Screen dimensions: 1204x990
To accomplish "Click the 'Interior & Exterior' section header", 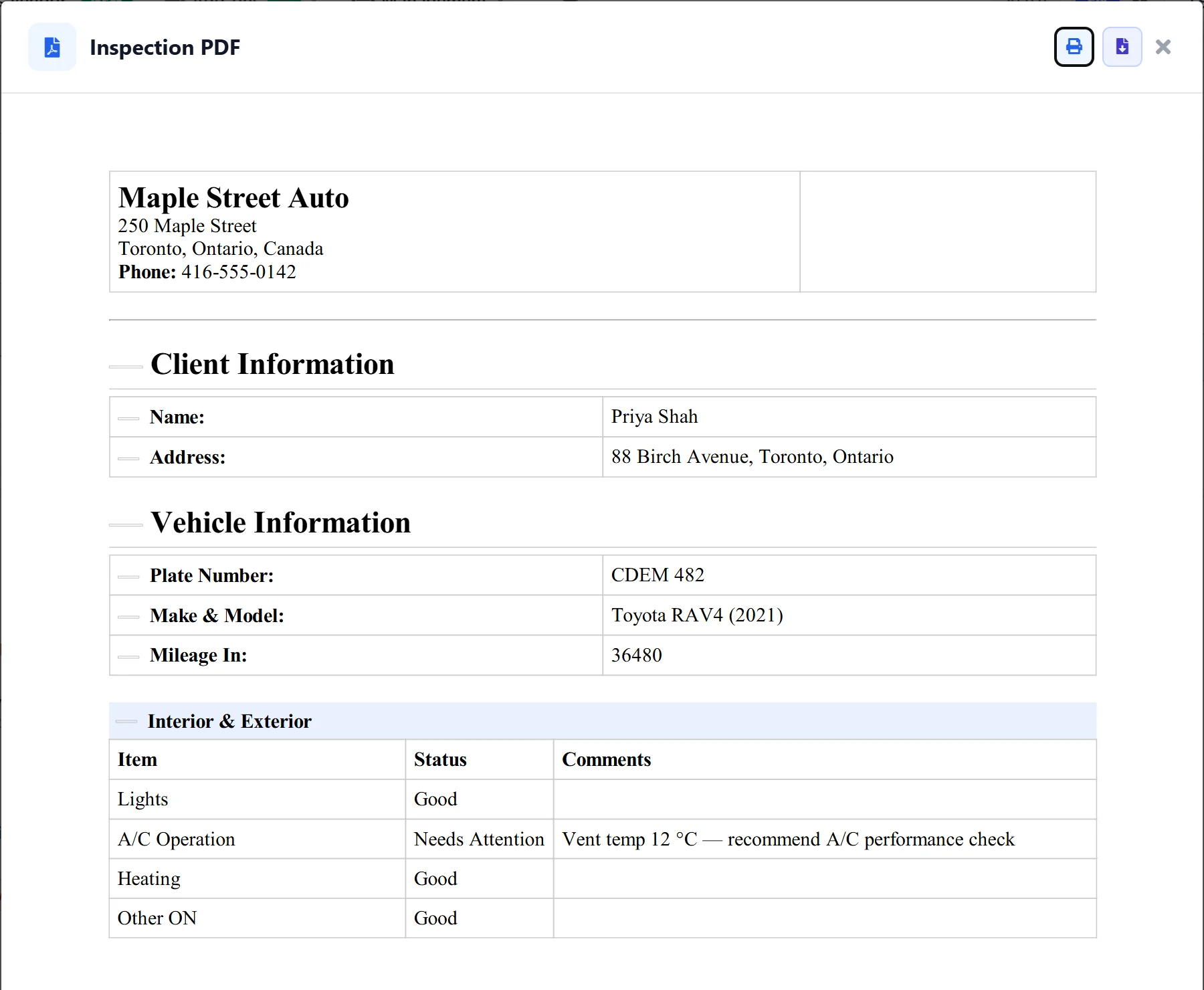I will [x=602, y=721].
